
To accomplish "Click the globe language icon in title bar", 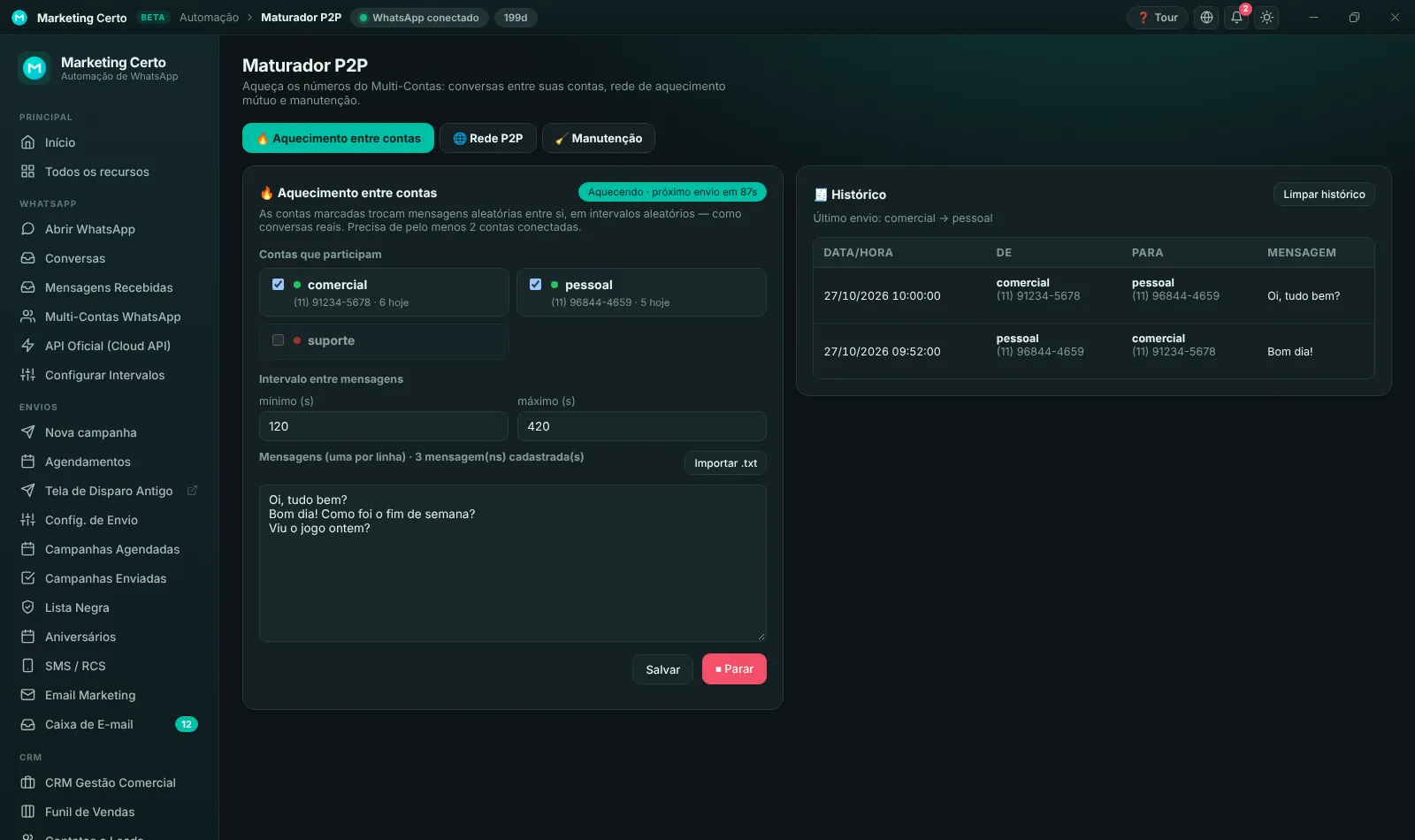I will [1207, 18].
